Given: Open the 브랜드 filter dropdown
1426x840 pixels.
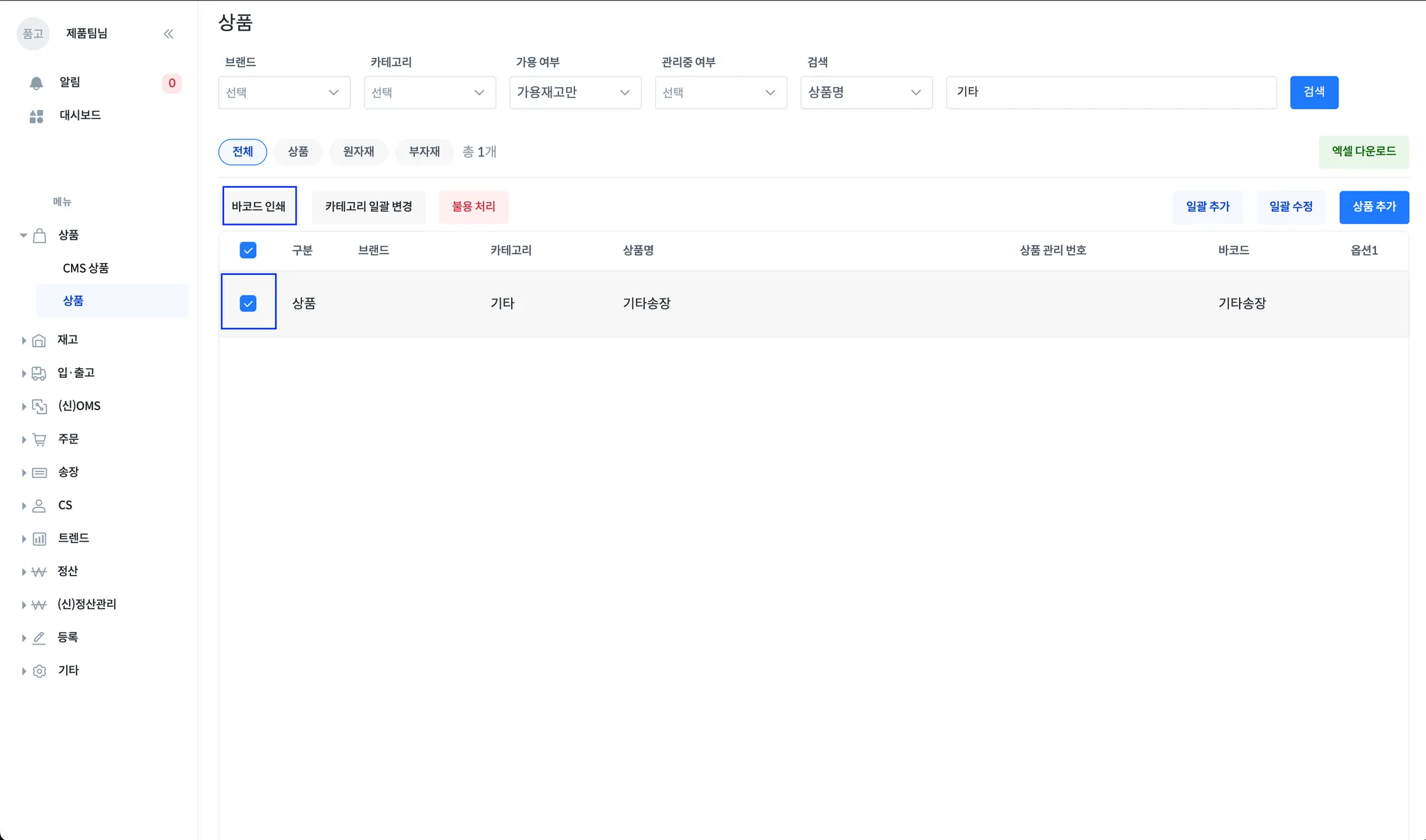Looking at the screenshot, I should [x=284, y=93].
